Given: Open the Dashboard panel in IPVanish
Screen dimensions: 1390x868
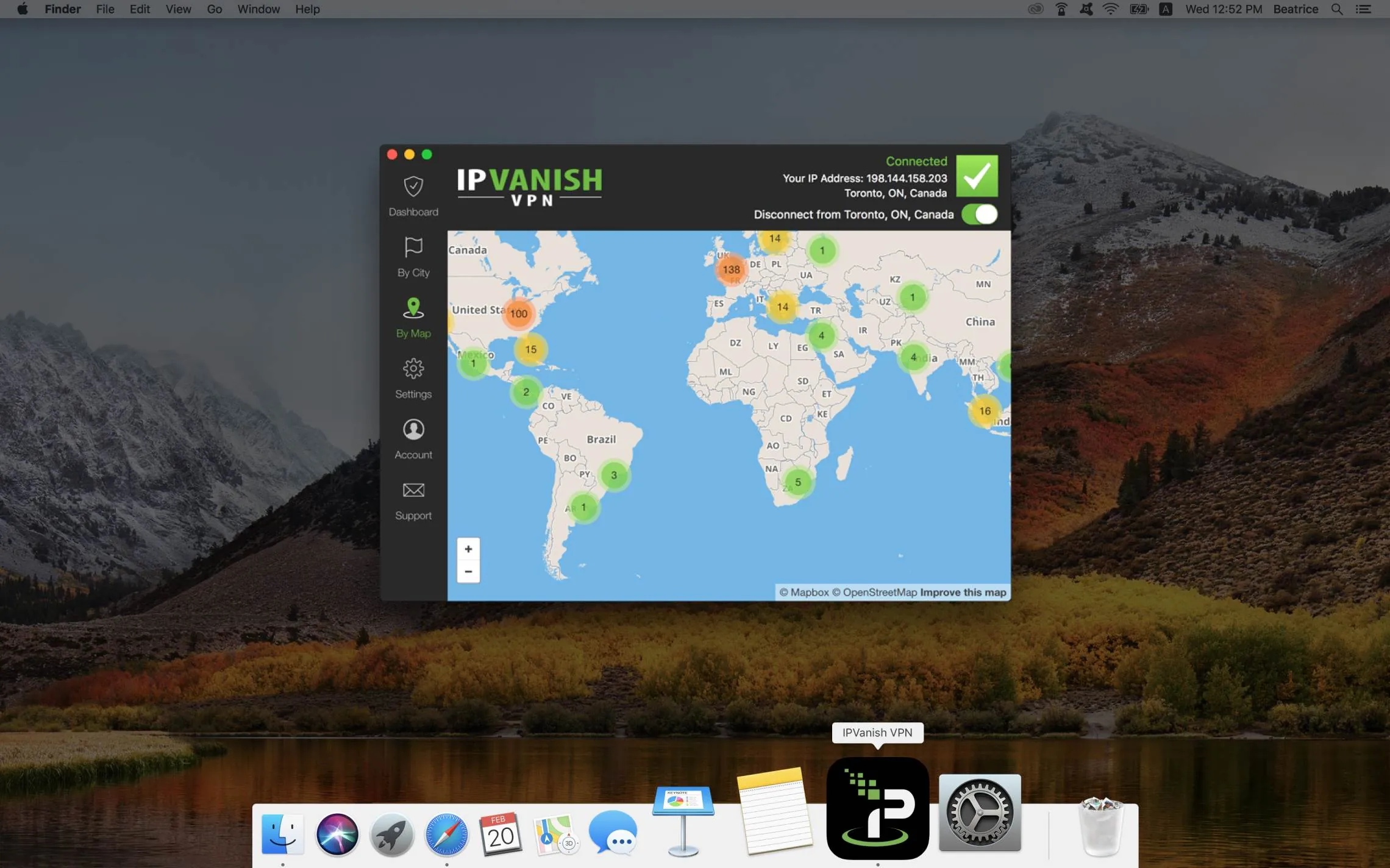Looking at the screenshot, I should tap(413, 195).
